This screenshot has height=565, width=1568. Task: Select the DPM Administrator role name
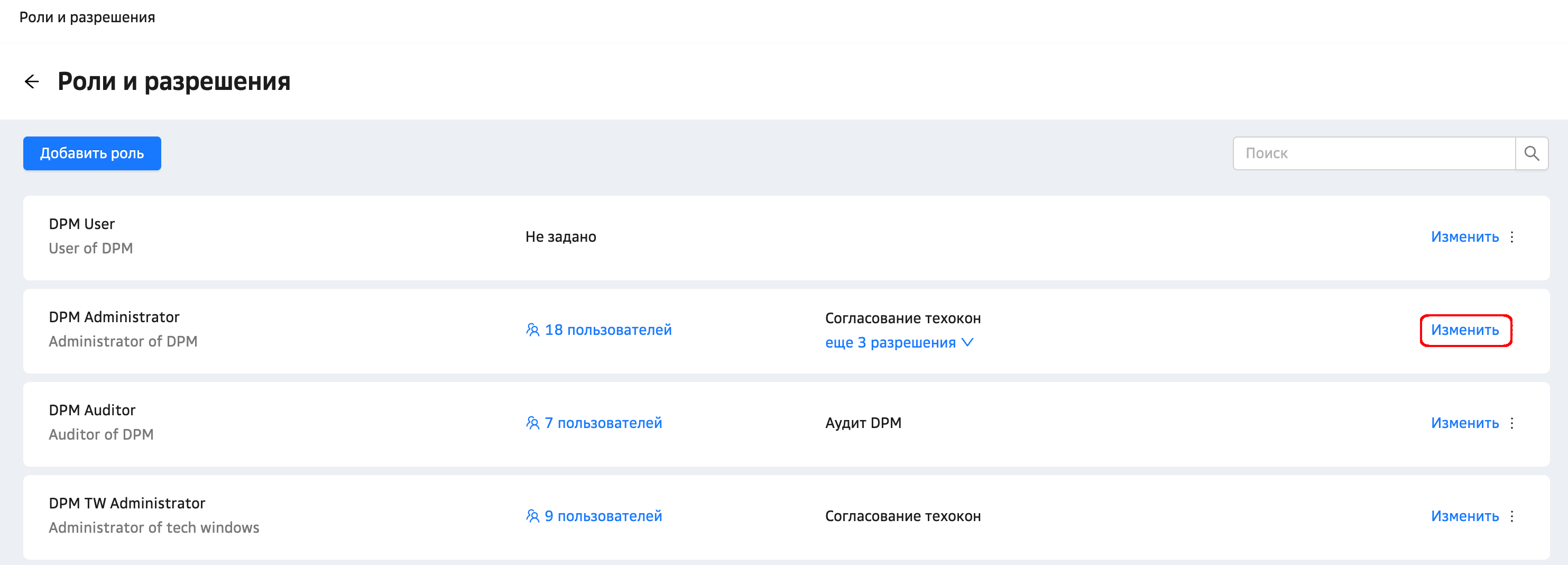114,317
